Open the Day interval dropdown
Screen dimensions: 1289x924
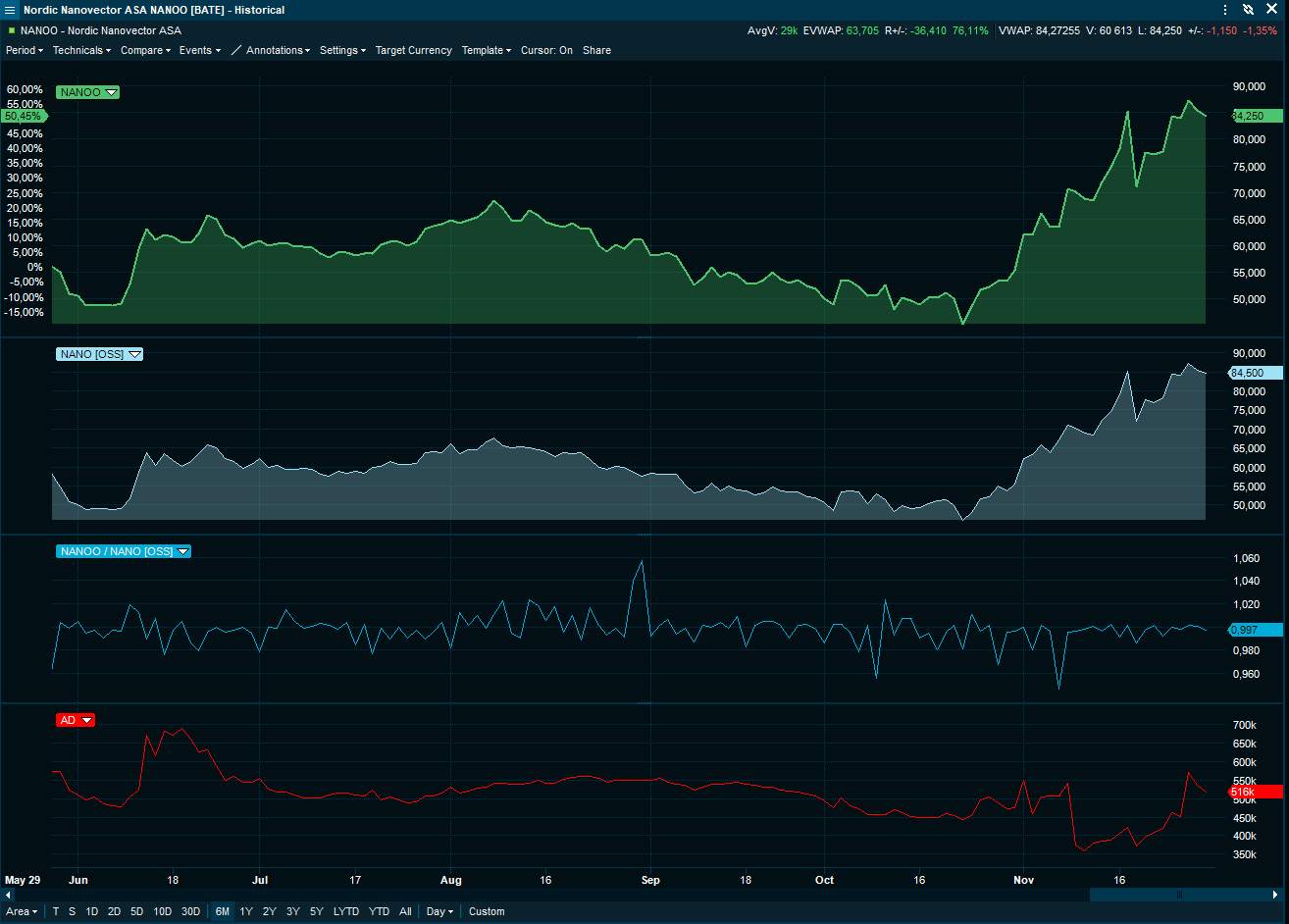coord(439,911)
